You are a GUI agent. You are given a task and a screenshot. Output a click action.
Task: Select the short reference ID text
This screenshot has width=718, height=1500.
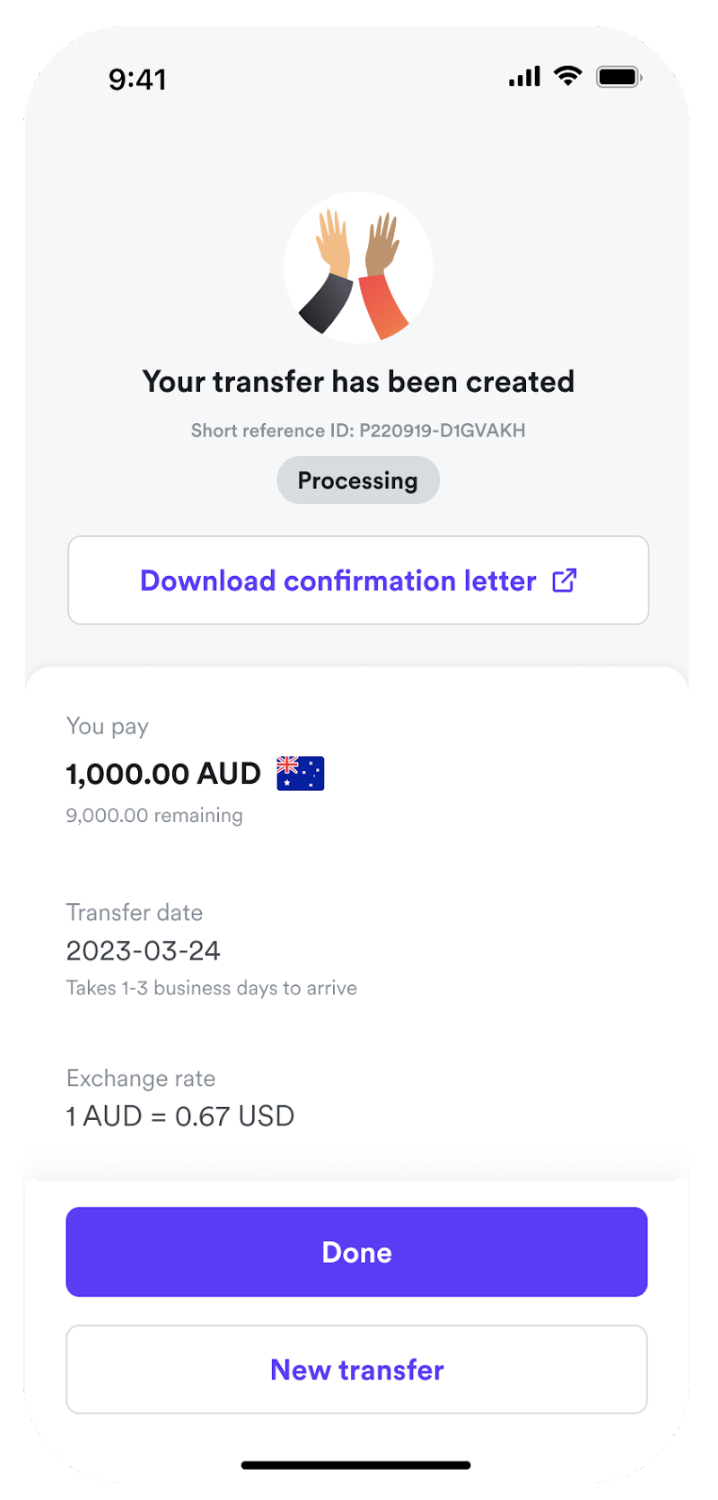point(358,432)
